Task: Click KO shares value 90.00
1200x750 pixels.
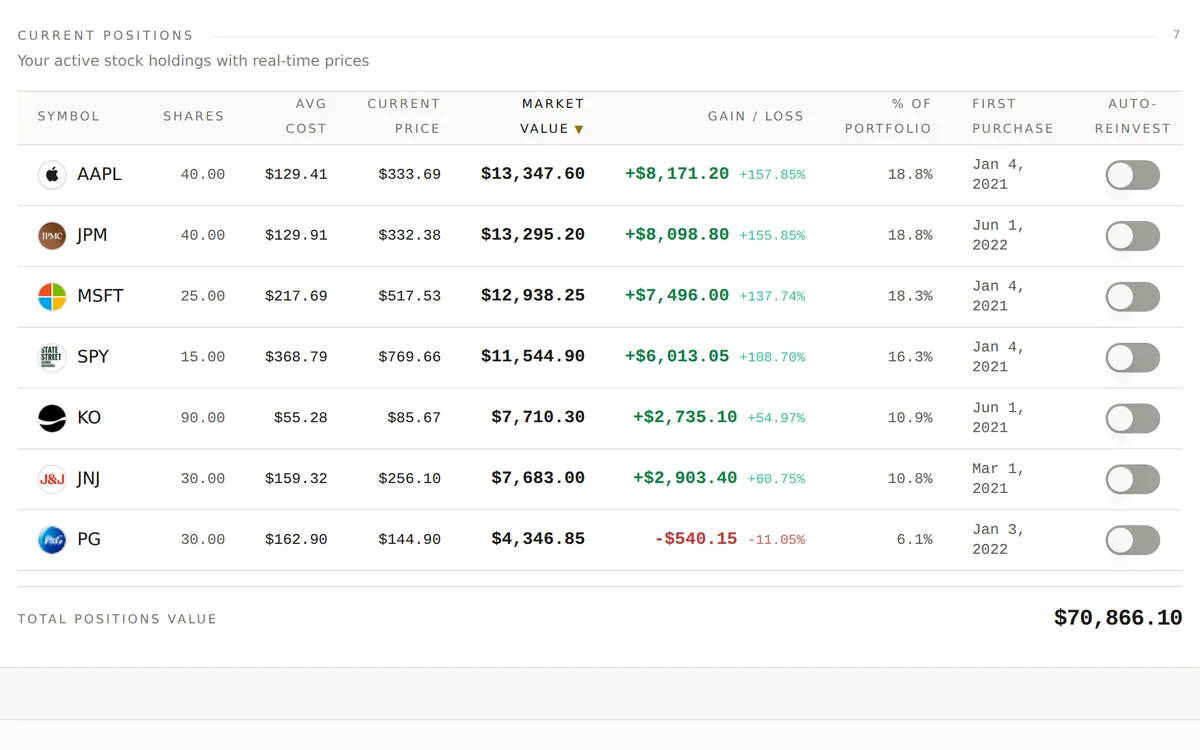Action: [203, 419]
